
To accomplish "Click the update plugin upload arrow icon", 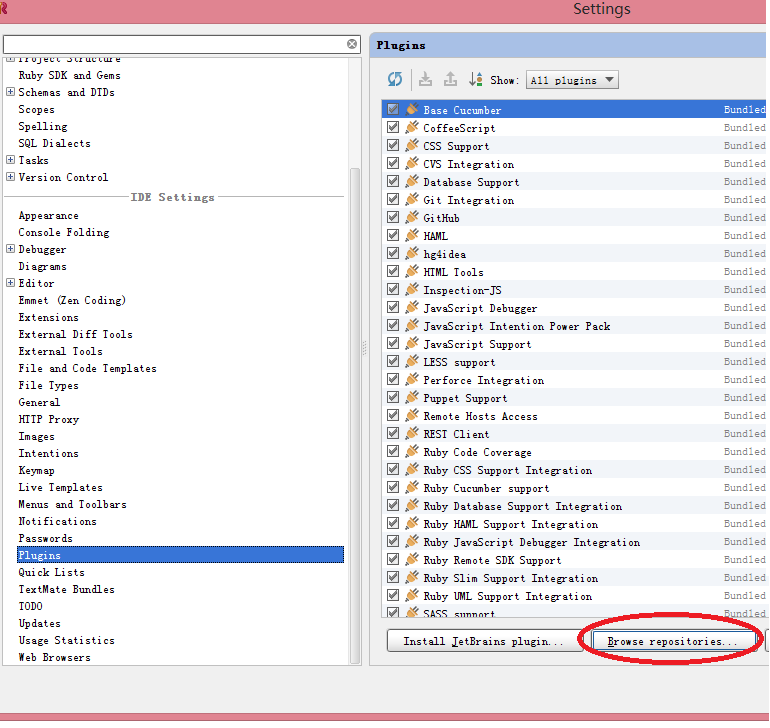I will (x=450, y=79).
